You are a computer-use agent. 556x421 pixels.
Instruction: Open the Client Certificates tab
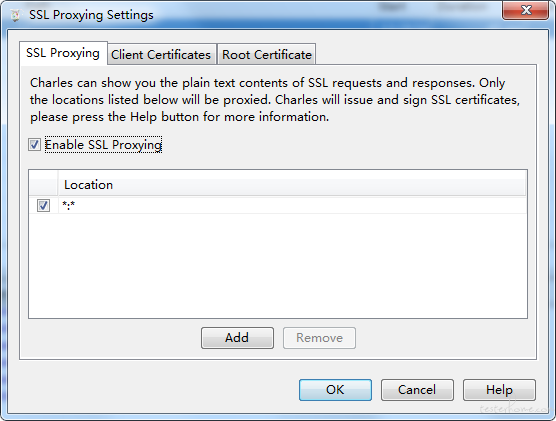pyautogui.click(x=161, y=55)
